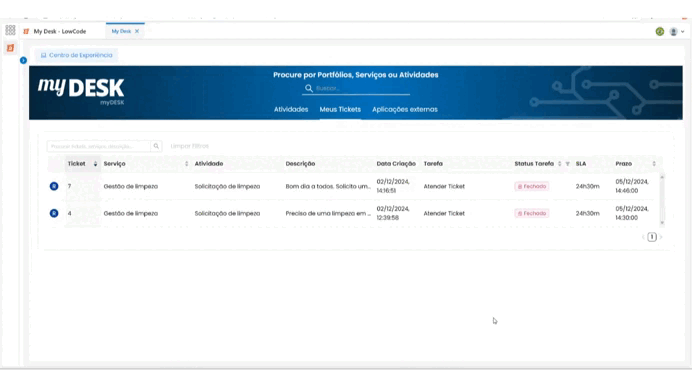Click creation date 02/12/2024, 14:16:51
692x388 pixels.
[393, 186]
